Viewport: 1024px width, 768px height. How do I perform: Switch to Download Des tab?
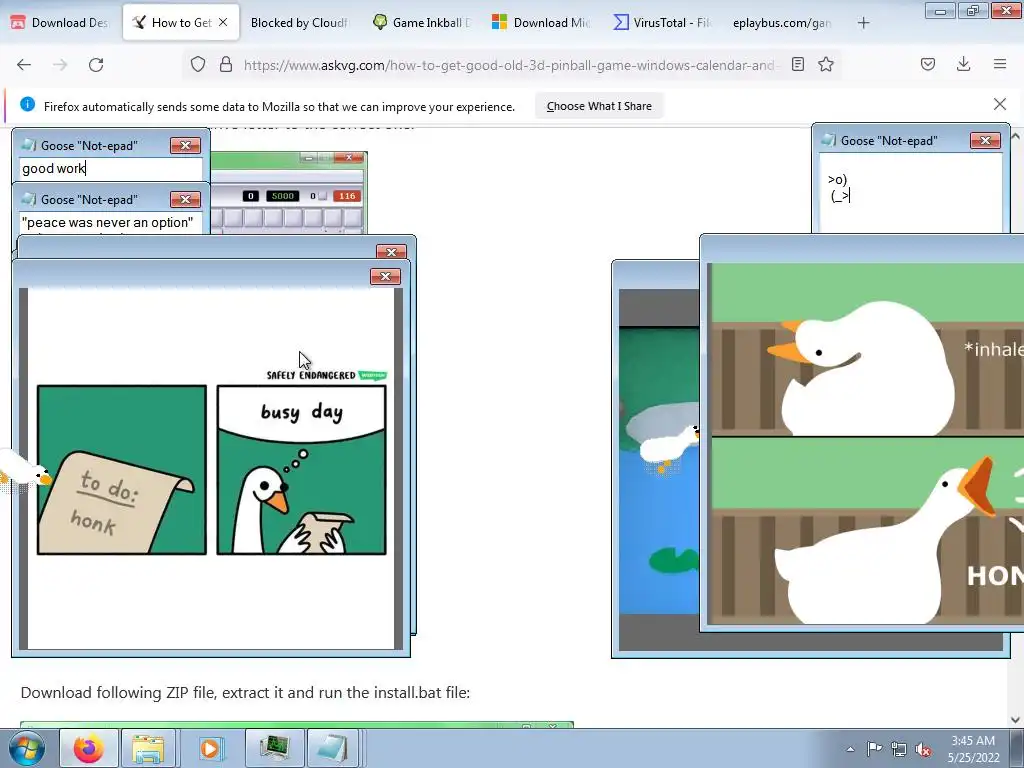tap(60, 23)
